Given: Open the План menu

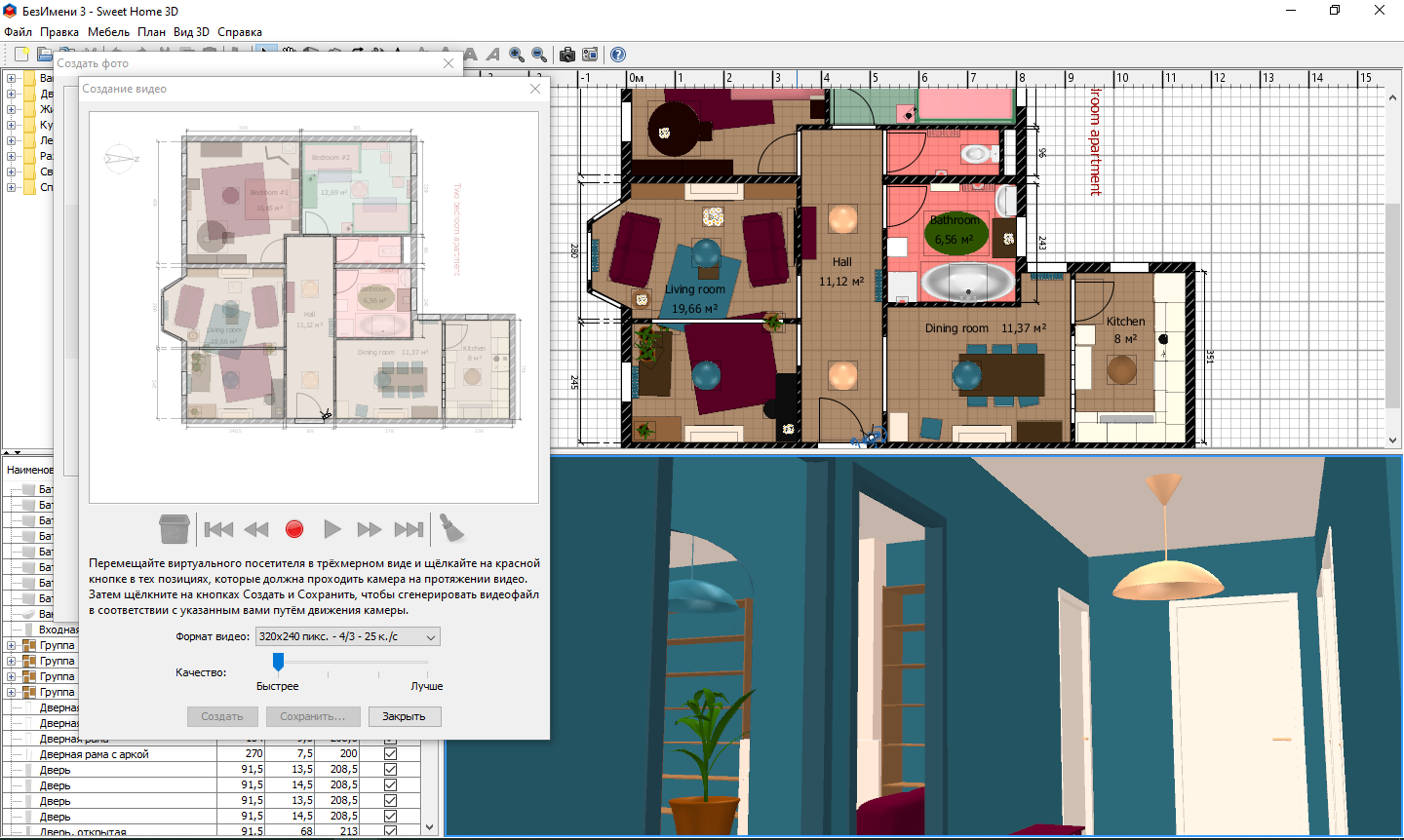Looking at the screenshot, I should pyautogui.click(x=151, y=32).
